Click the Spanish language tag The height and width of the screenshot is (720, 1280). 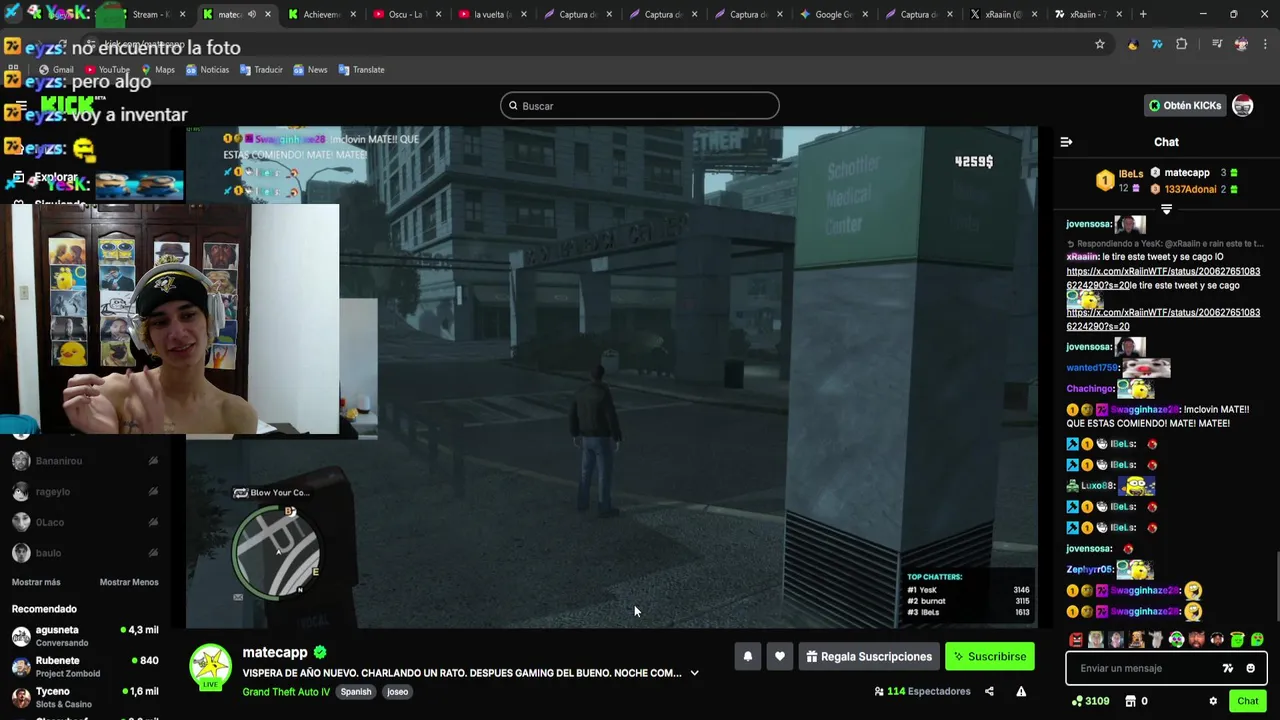[355, 692]
